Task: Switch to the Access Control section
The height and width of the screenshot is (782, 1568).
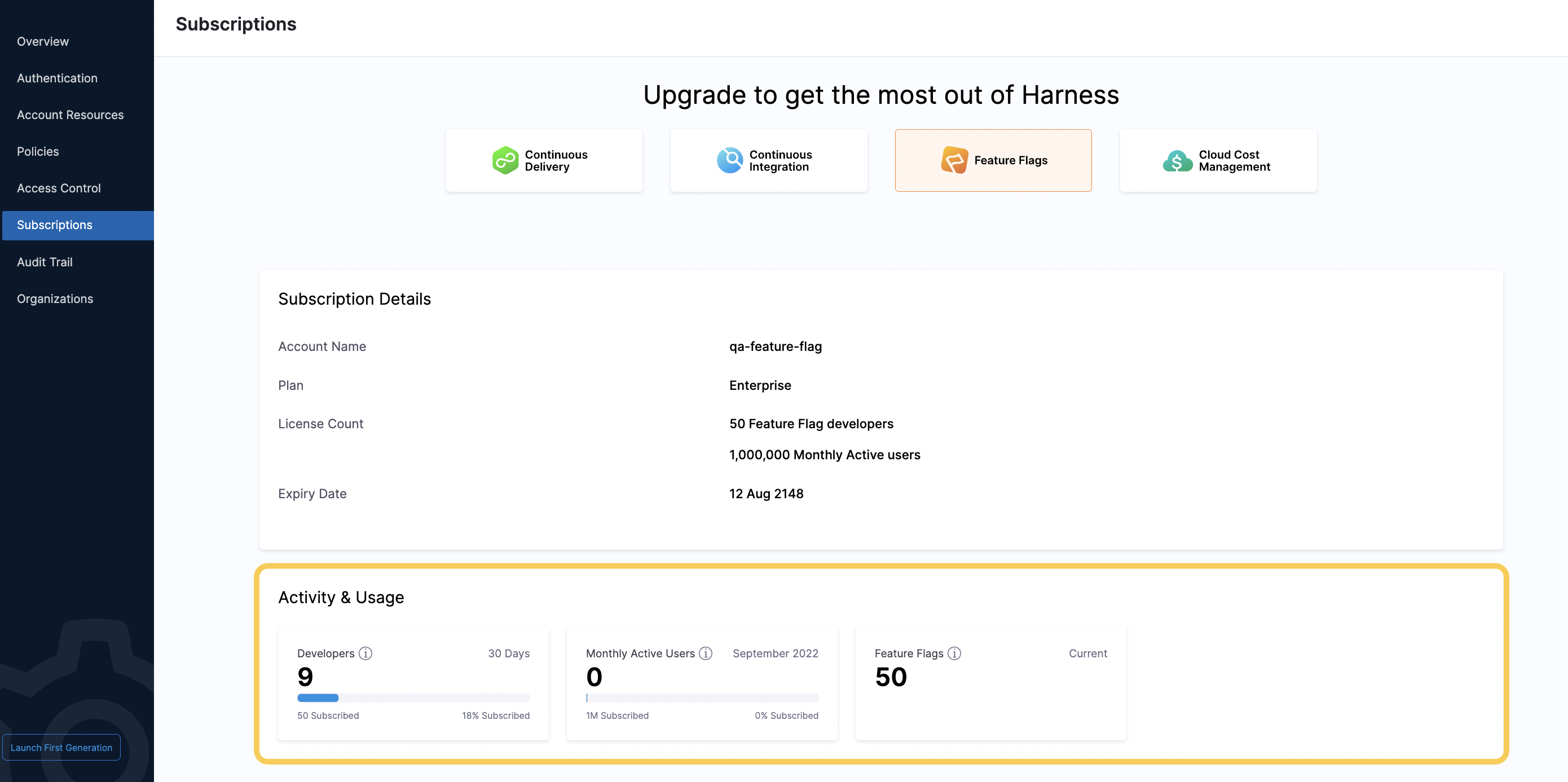Action: (x=59, y=188)
